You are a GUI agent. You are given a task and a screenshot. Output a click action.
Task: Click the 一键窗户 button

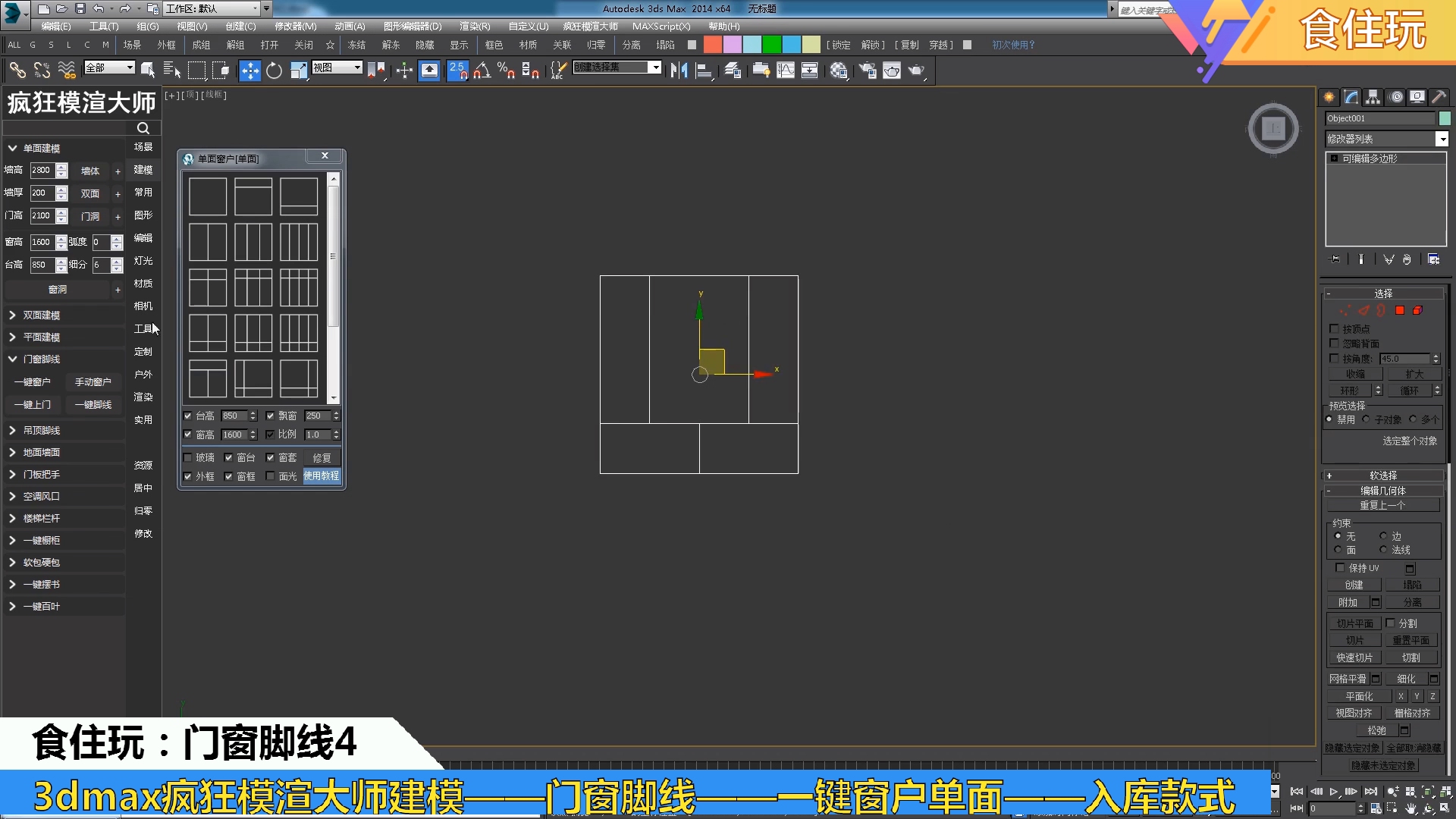(33, 382)
